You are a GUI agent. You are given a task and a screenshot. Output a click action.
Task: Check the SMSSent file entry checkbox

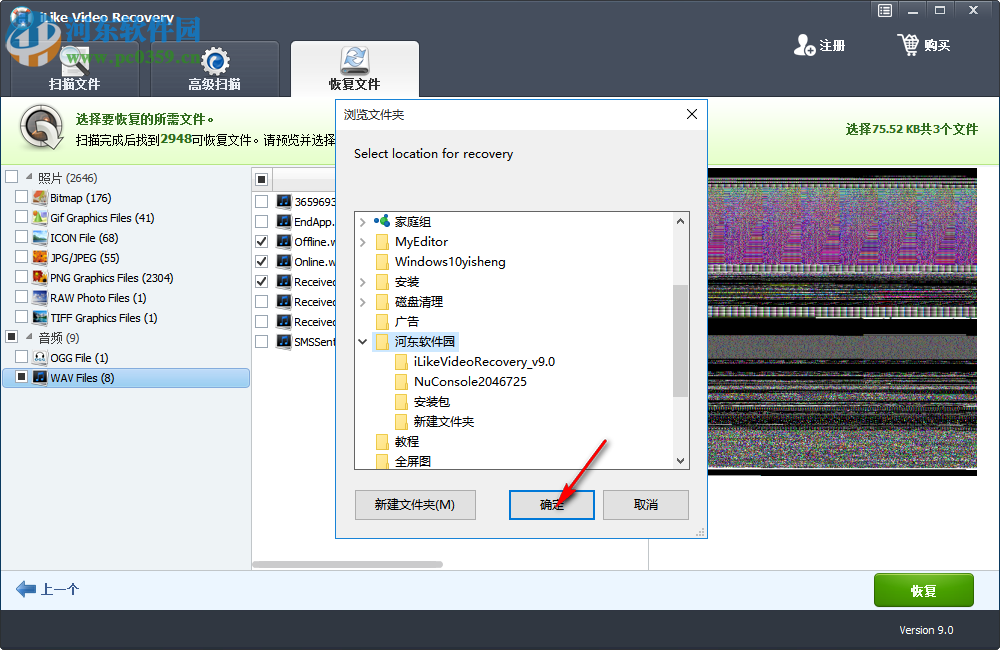(x=262, y=341)
